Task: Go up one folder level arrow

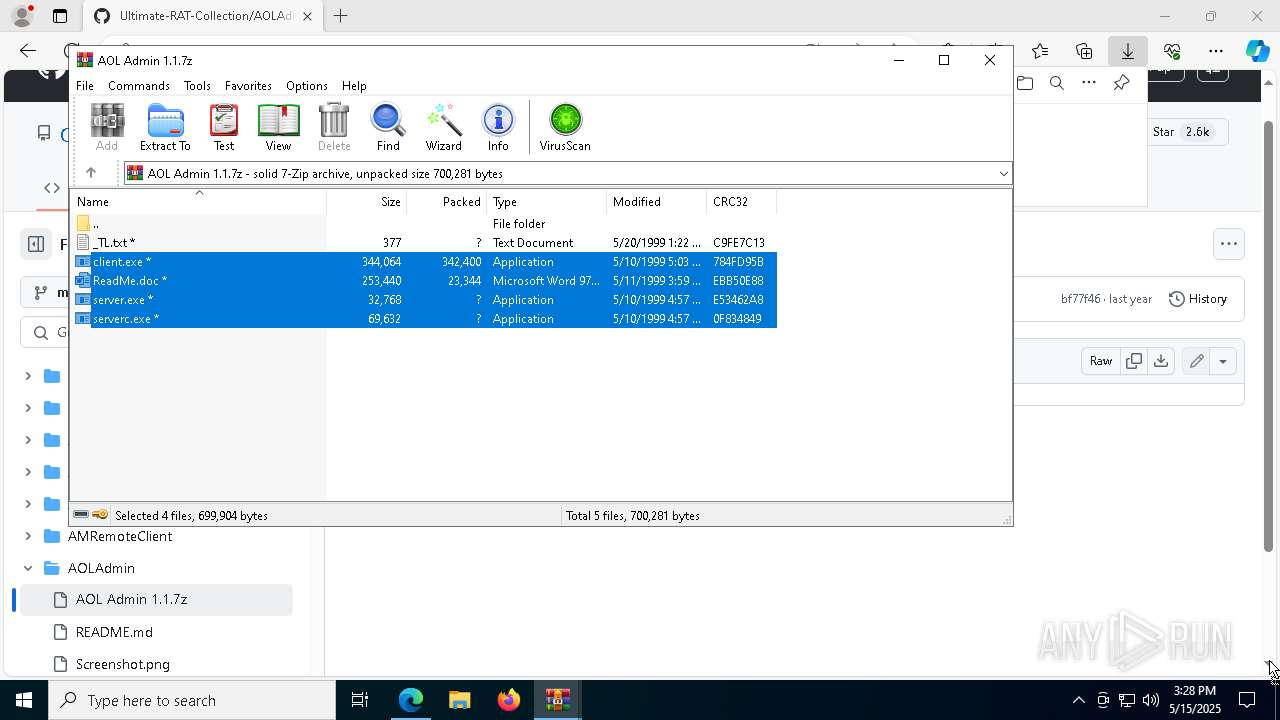Action: [x=91, y=173]
